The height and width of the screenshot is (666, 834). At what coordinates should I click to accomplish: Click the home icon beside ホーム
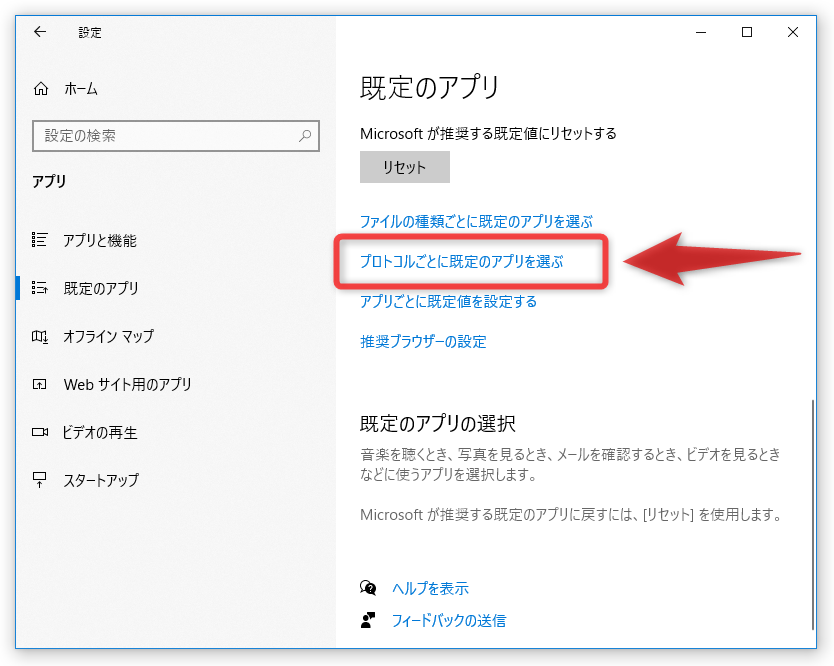(41, 89)
